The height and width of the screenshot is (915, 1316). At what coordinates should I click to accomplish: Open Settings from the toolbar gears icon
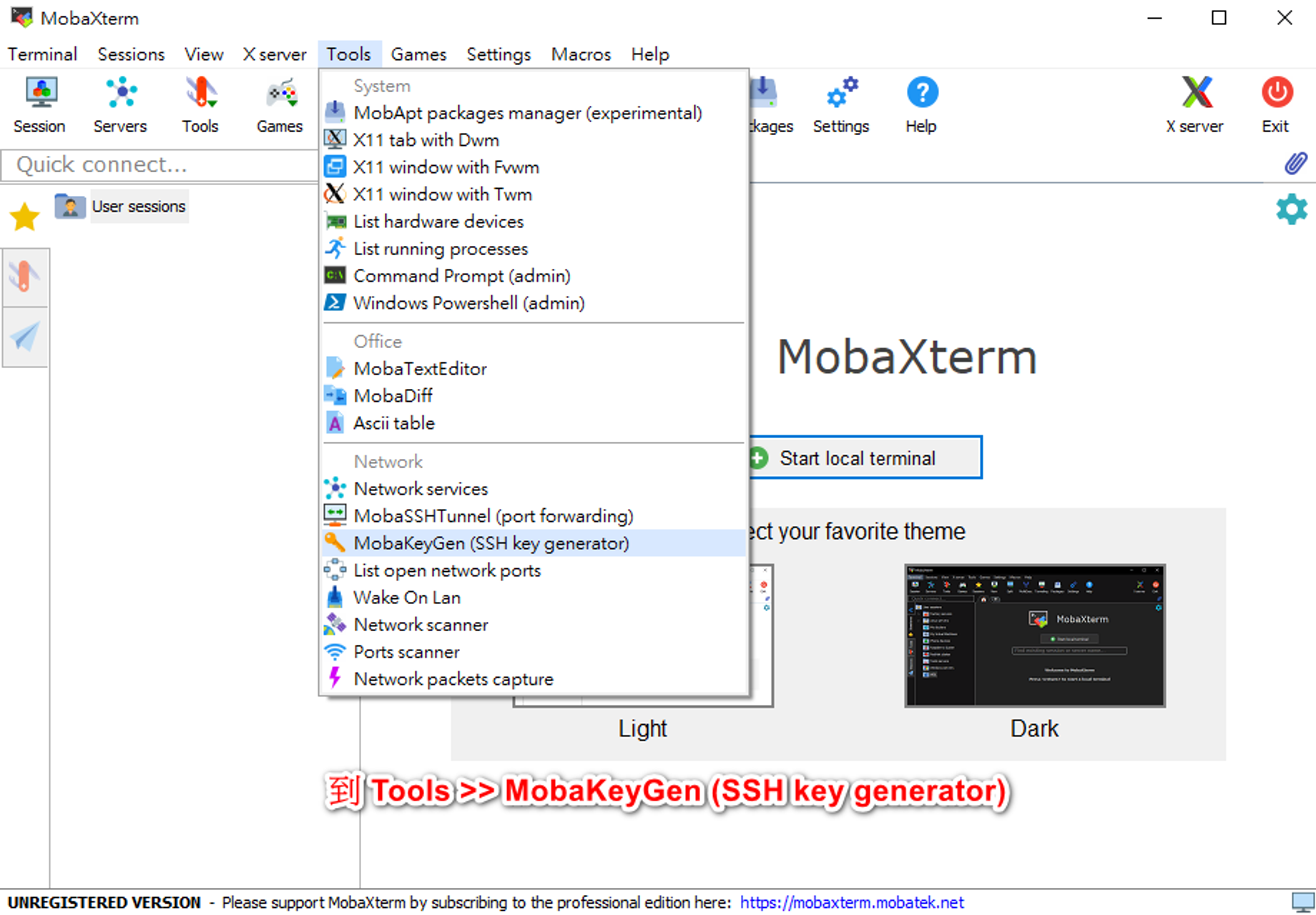(841, 105)
